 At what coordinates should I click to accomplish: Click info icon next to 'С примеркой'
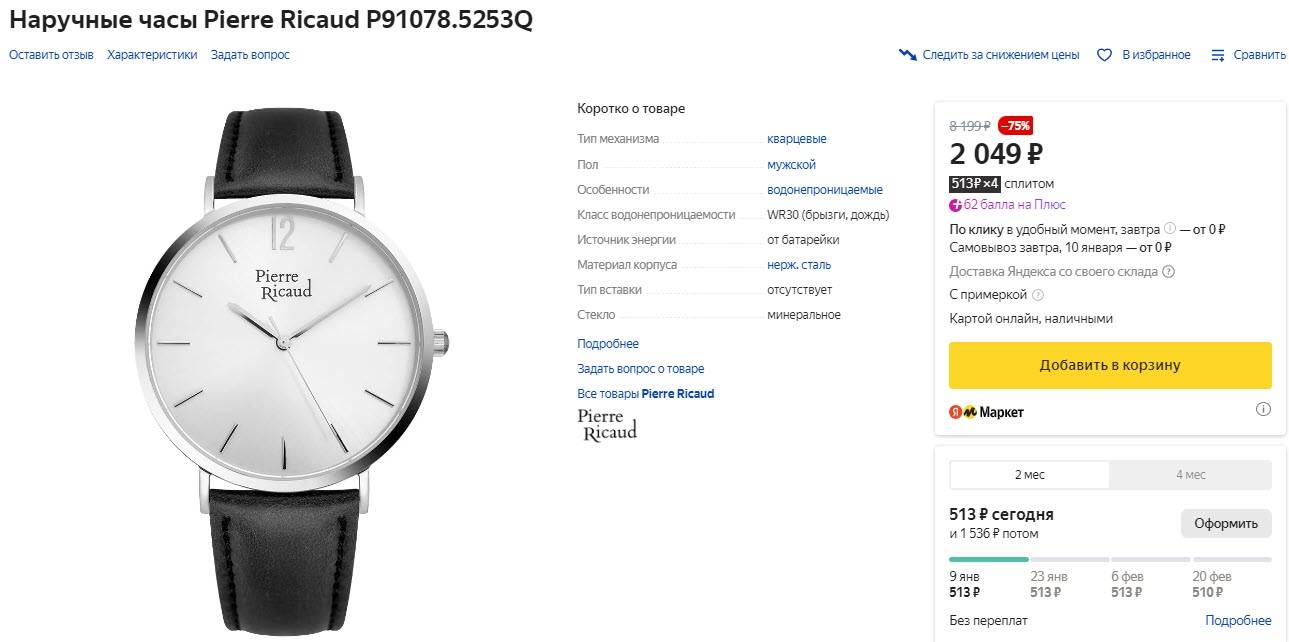click(x=1038, y=295)
